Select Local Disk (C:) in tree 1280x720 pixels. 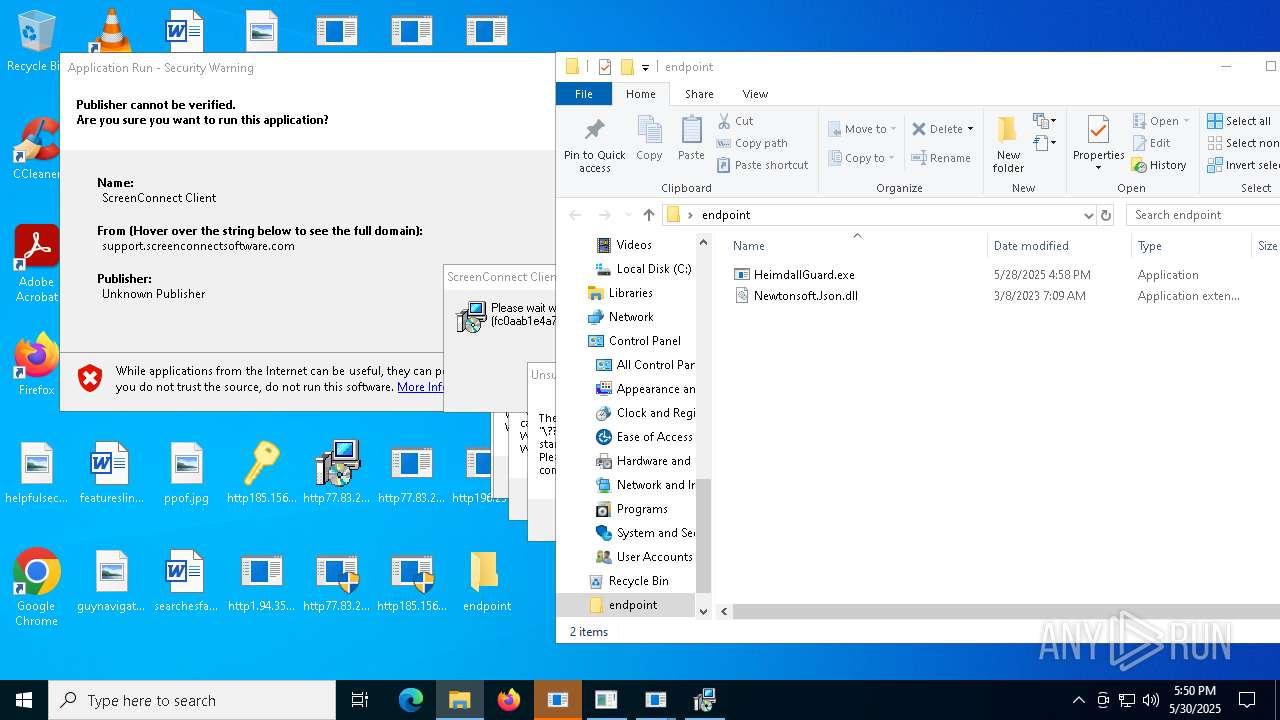(654, 268)
